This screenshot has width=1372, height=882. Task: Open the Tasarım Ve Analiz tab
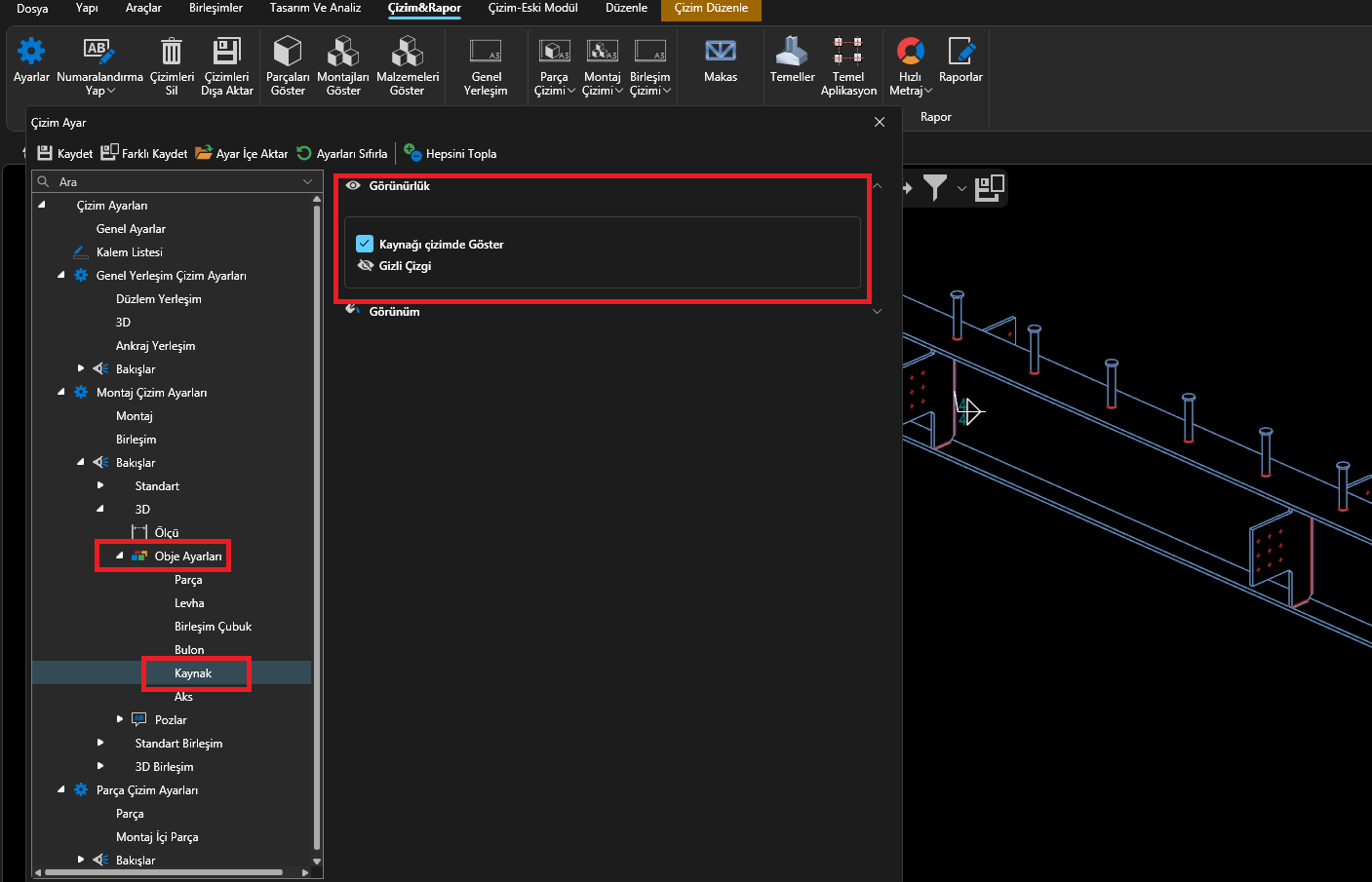click(315, 8)
